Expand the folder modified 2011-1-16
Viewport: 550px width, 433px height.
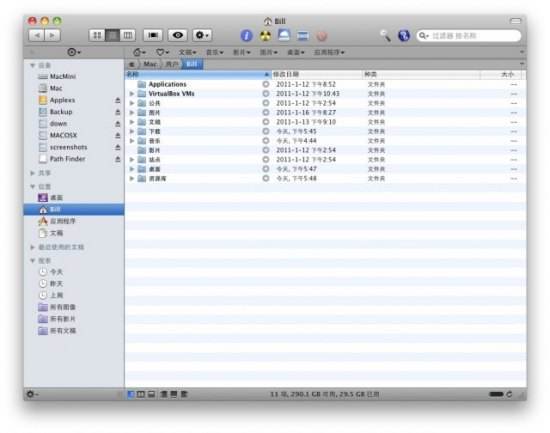[132, 113]
